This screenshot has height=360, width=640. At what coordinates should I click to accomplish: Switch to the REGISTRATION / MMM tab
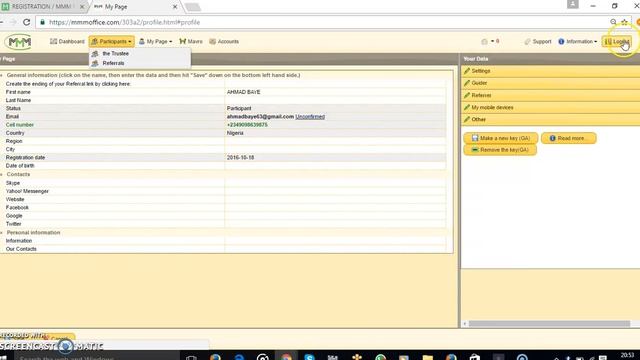point(42,7)
